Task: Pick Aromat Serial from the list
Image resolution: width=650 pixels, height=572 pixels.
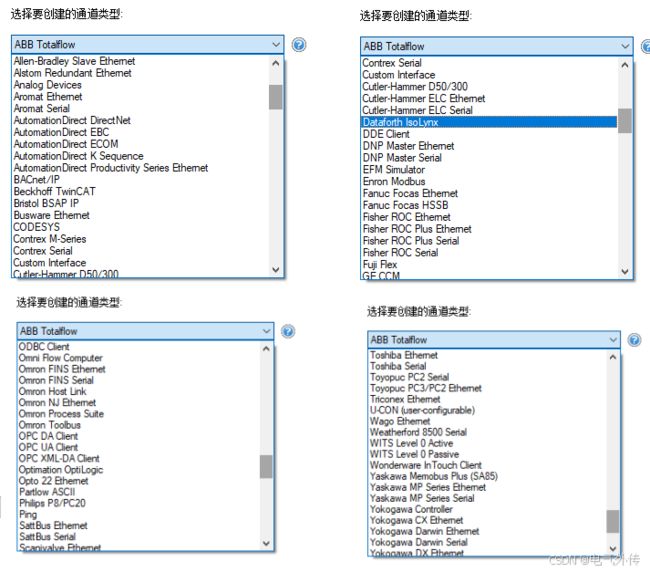Action: (42, 109)
